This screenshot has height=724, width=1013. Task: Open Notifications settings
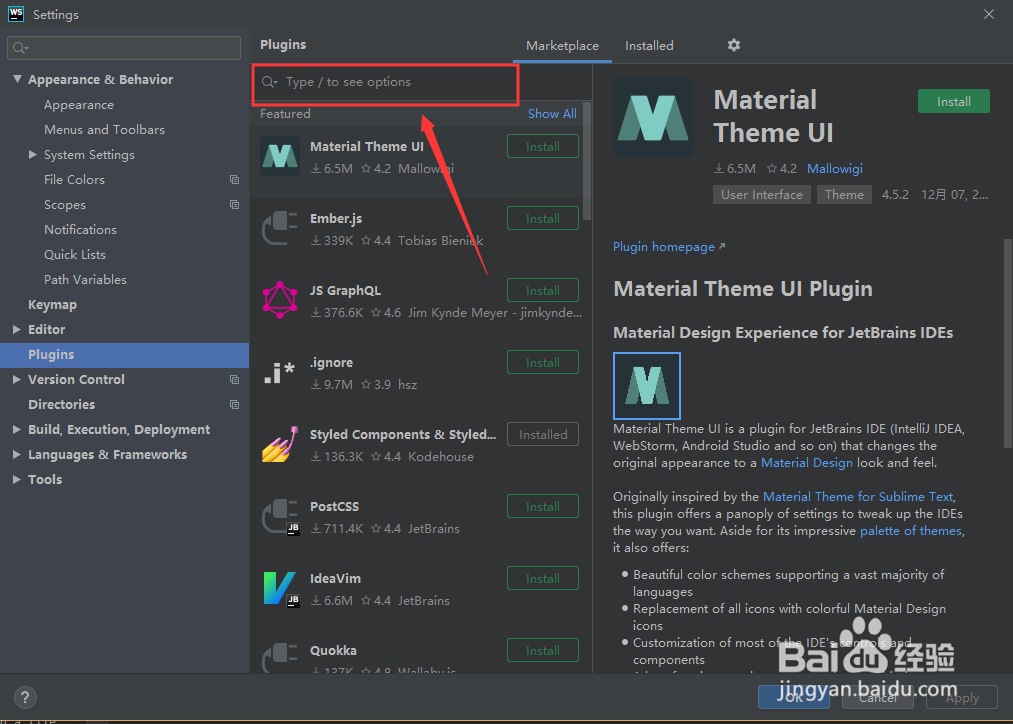[x=80, y=230]
